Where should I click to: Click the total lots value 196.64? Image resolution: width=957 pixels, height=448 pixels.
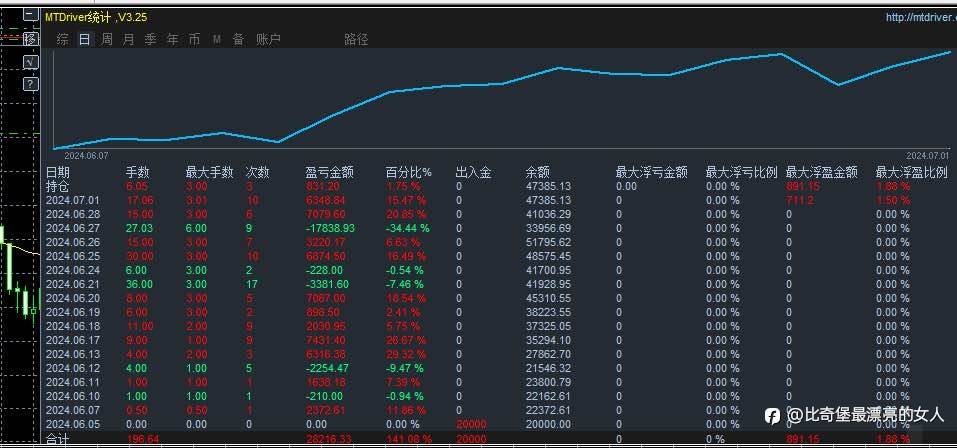click(142, 439)
